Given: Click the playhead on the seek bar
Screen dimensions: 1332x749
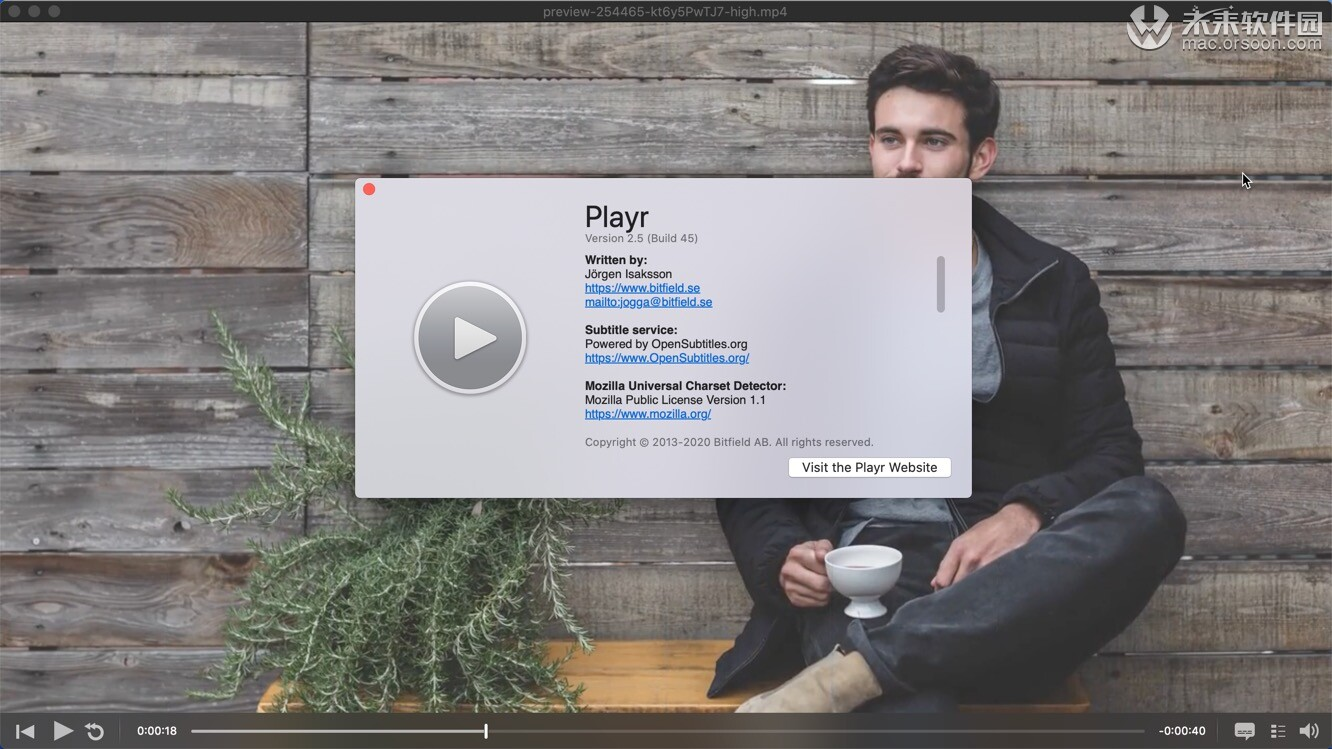Looking at the screenshot, I should pos(486,731).
